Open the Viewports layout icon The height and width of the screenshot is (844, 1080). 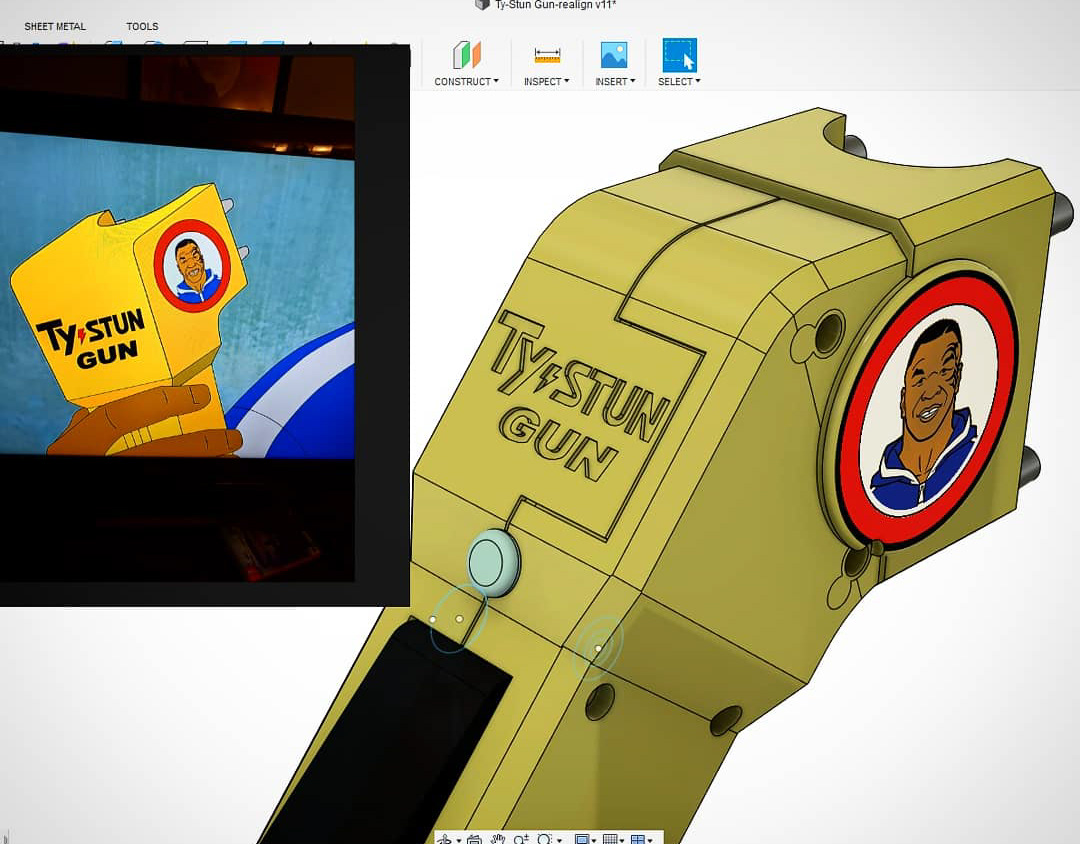pyautogui.click(x=638, y=839)
